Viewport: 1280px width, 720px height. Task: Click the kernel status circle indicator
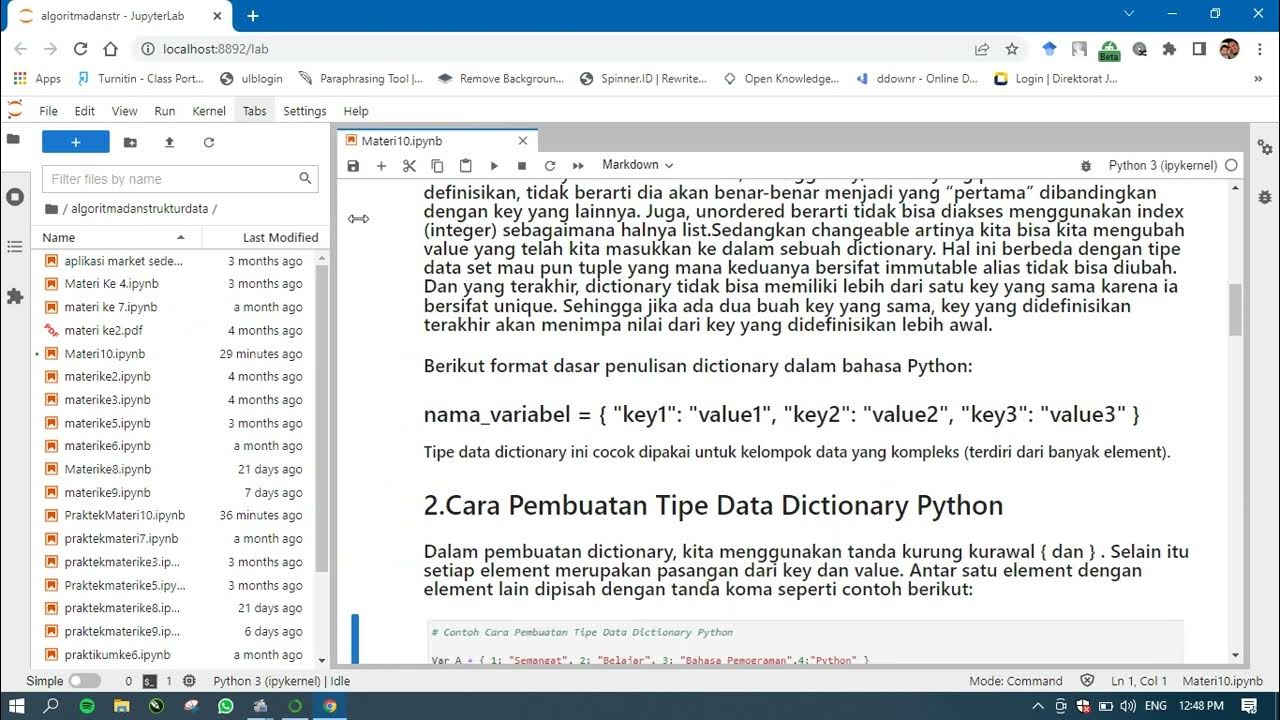point(1231,165)
